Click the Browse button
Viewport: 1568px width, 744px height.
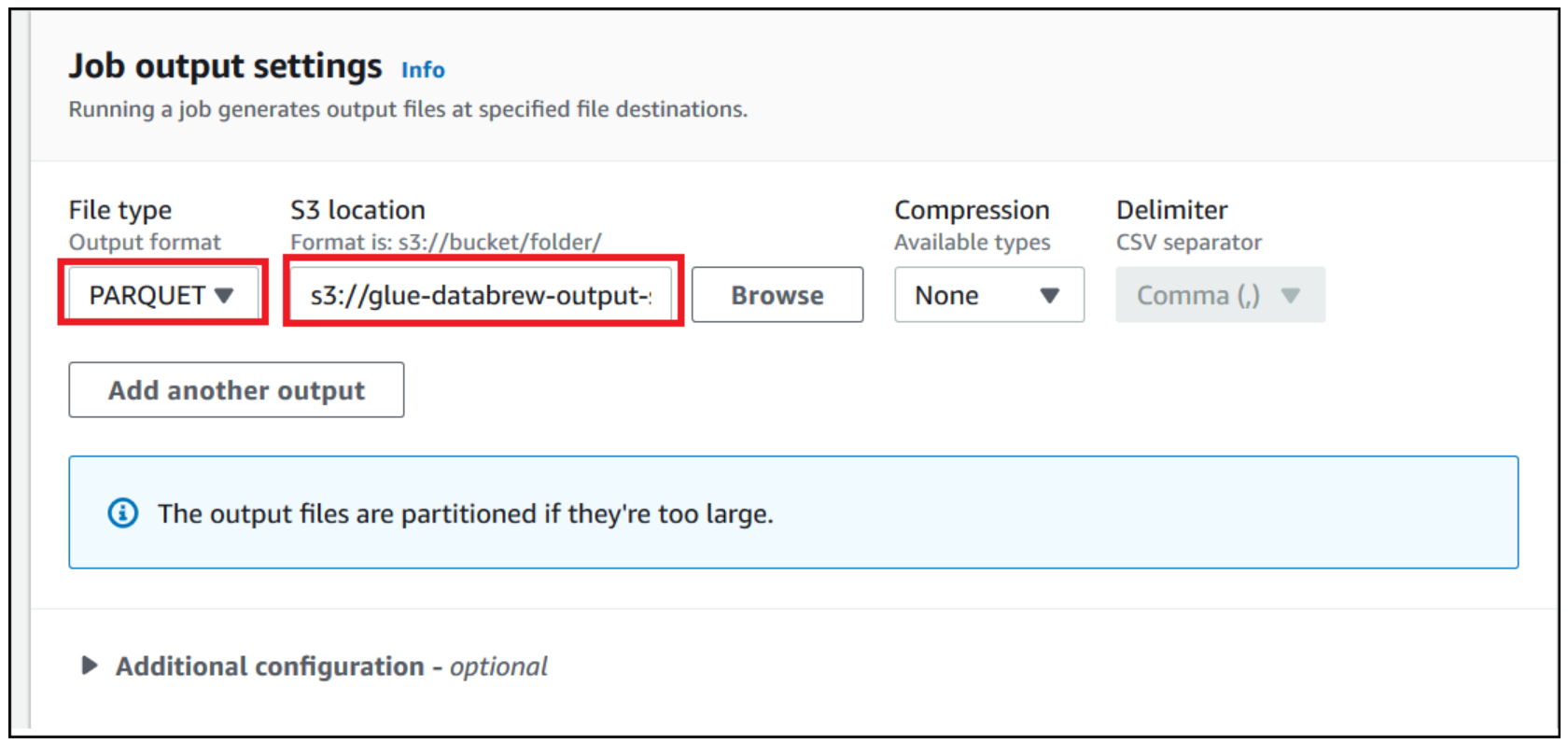pyautogui.click(x=777, y=295)
